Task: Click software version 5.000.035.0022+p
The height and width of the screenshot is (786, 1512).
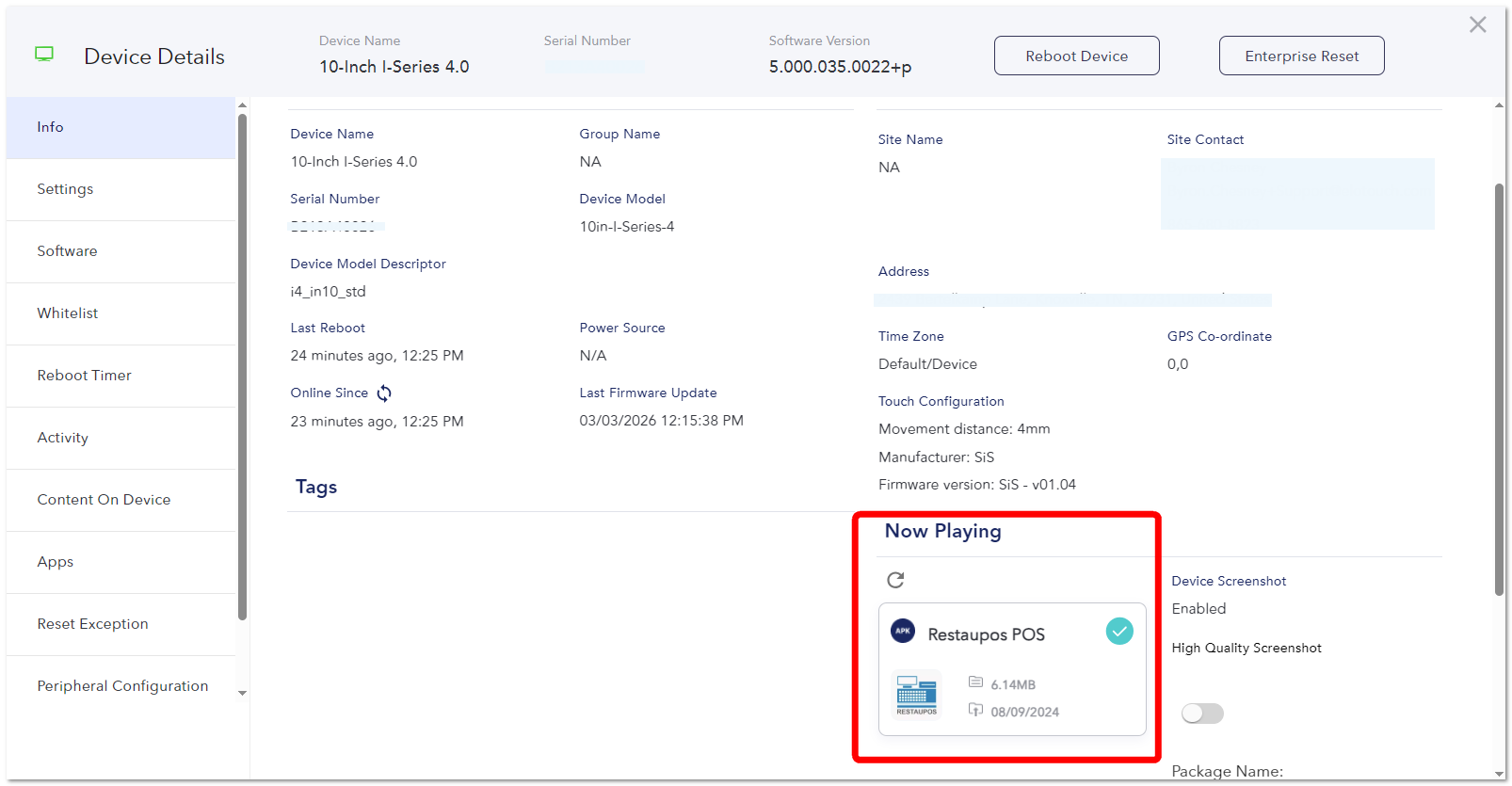Action: [x=840, y=67]
